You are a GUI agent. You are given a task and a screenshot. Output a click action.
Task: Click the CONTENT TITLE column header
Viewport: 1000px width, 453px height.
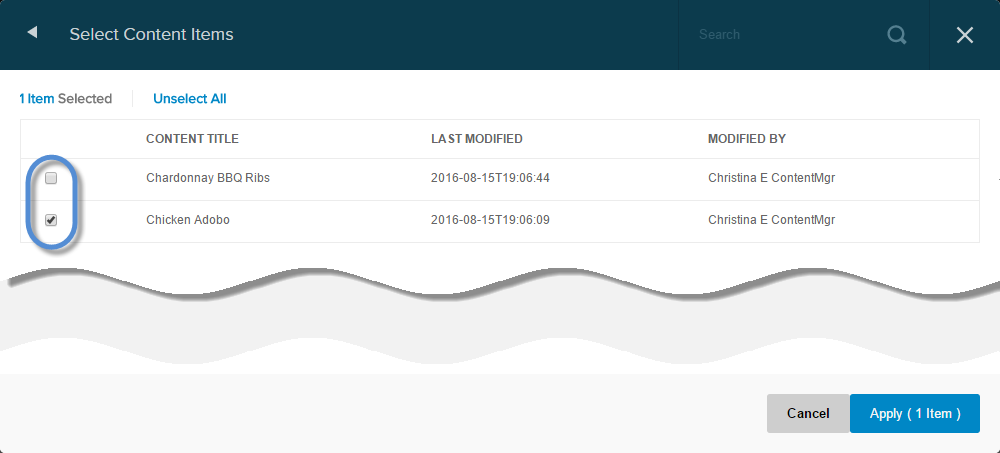point(192,139)
